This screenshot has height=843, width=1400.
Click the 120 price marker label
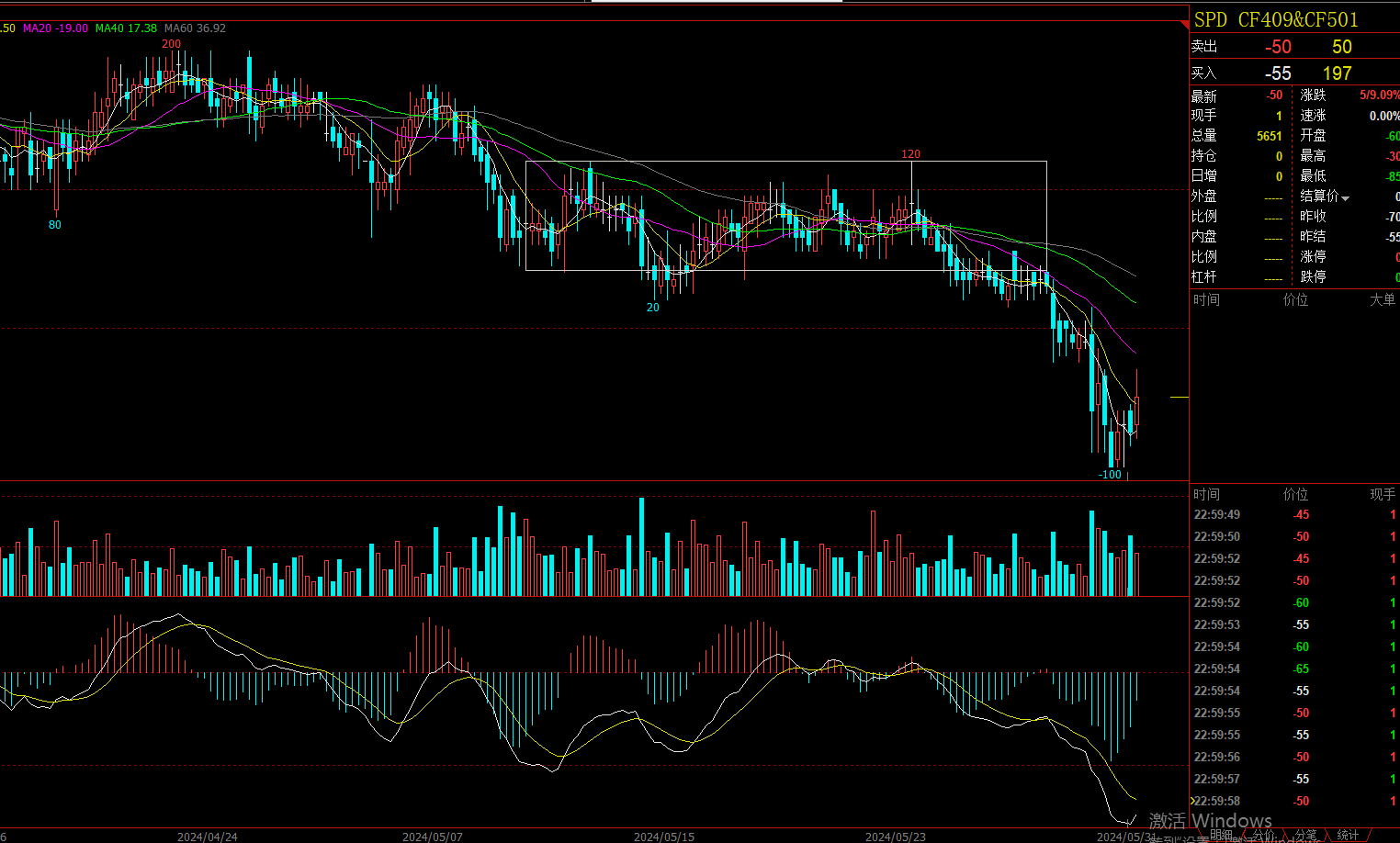point(910,154)
